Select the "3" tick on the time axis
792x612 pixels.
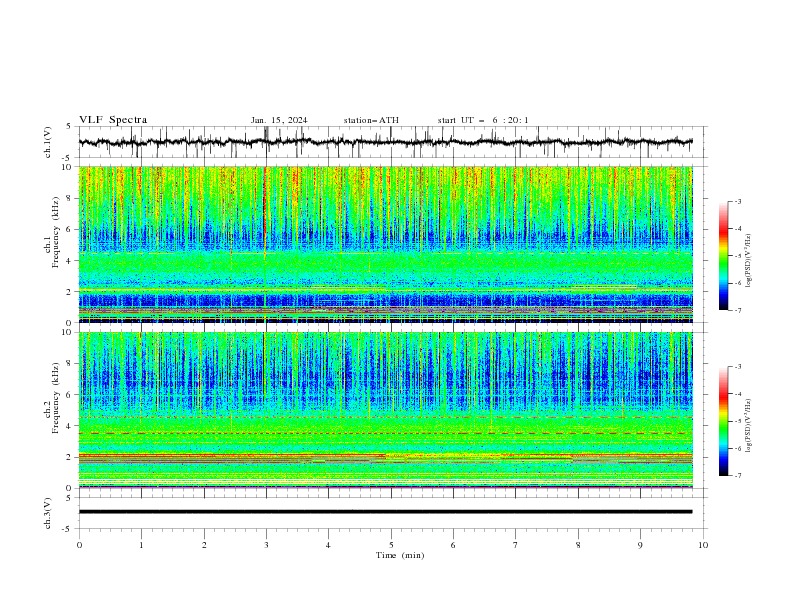pos(266,545)
